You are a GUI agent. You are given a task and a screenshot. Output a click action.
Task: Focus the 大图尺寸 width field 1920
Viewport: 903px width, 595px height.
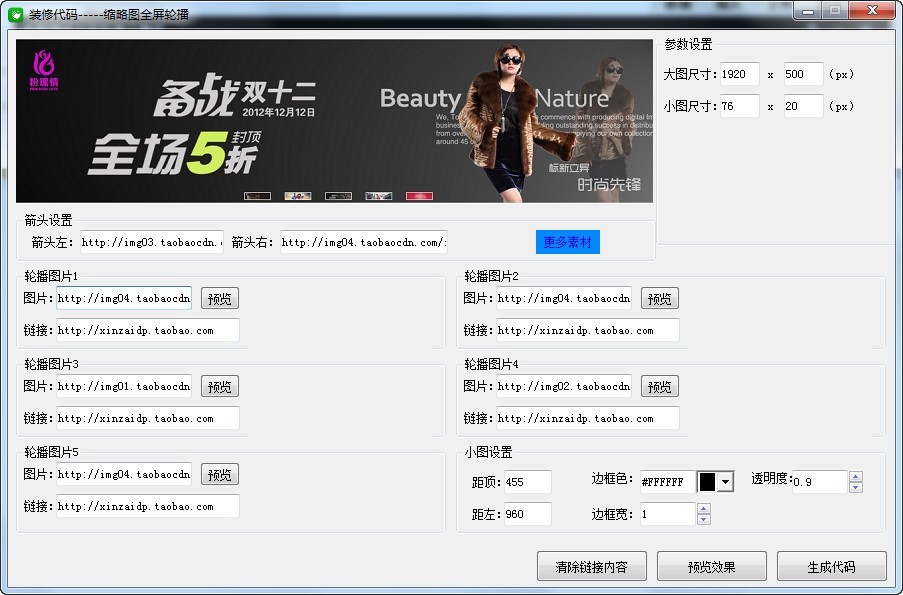[739, 74]
